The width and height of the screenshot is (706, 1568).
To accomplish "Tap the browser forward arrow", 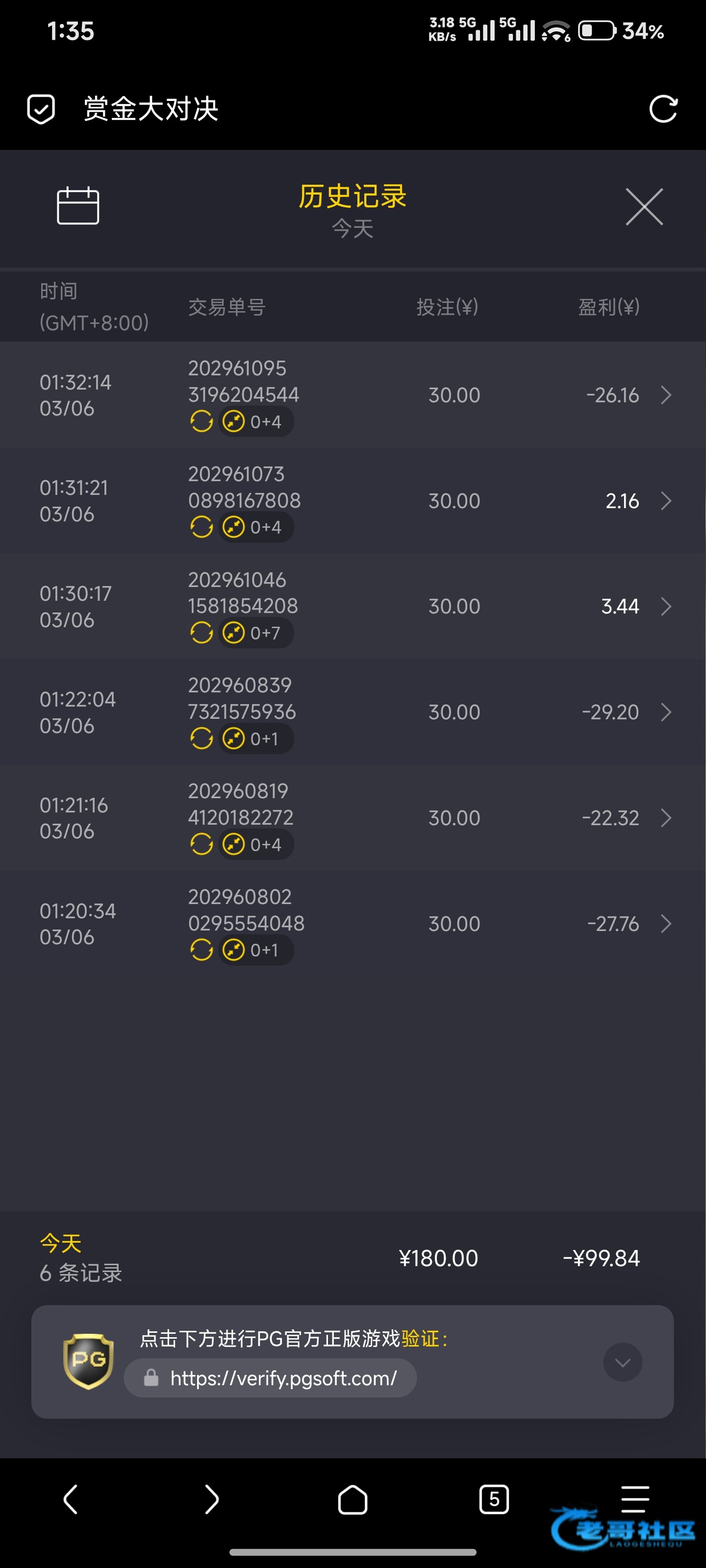I will 211,1498.
